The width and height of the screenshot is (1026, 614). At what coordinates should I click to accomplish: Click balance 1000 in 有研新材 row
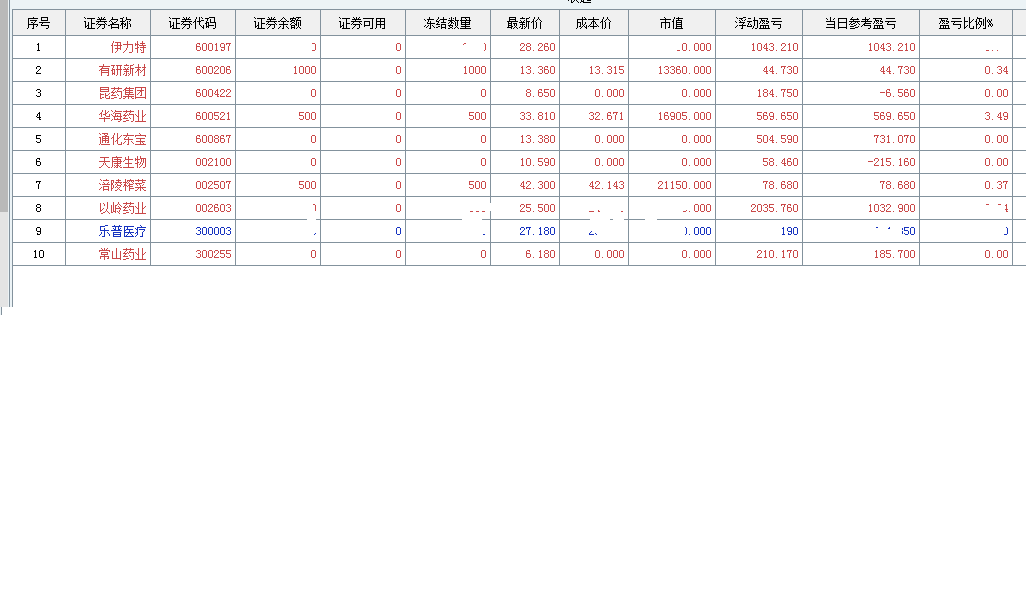tap(304, 70)
